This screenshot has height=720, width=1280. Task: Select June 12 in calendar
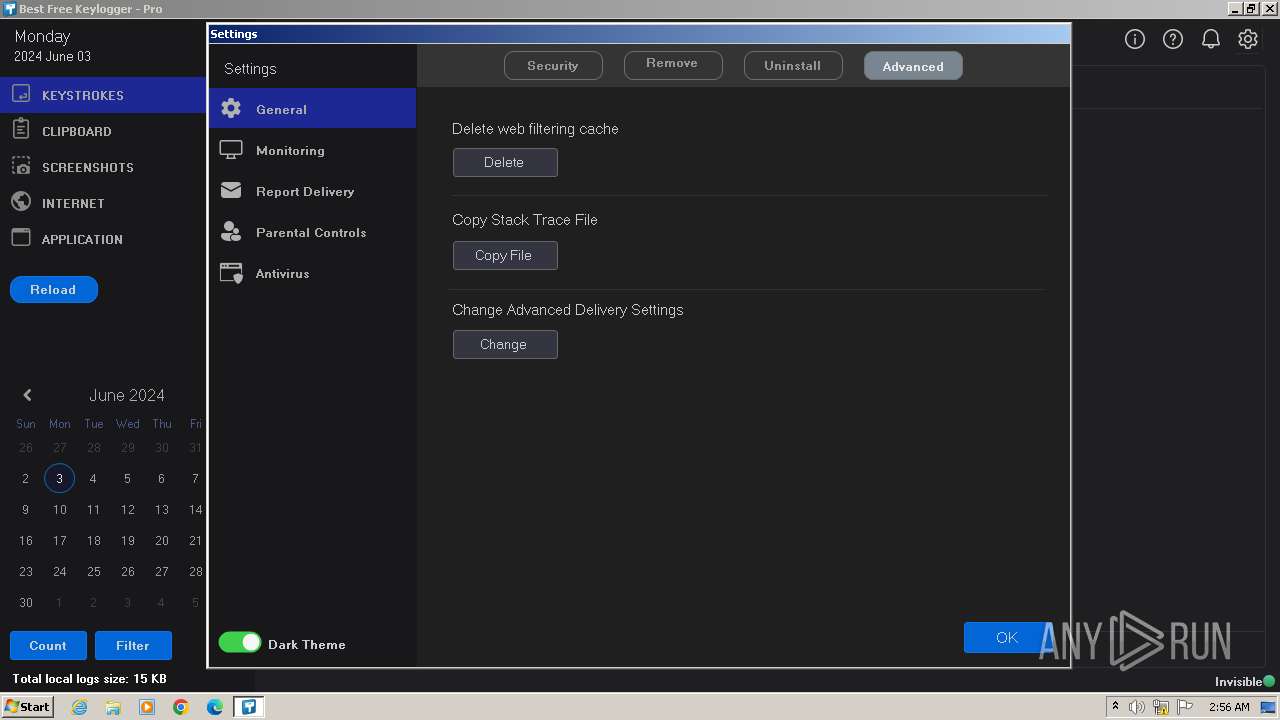click(127, 509)
